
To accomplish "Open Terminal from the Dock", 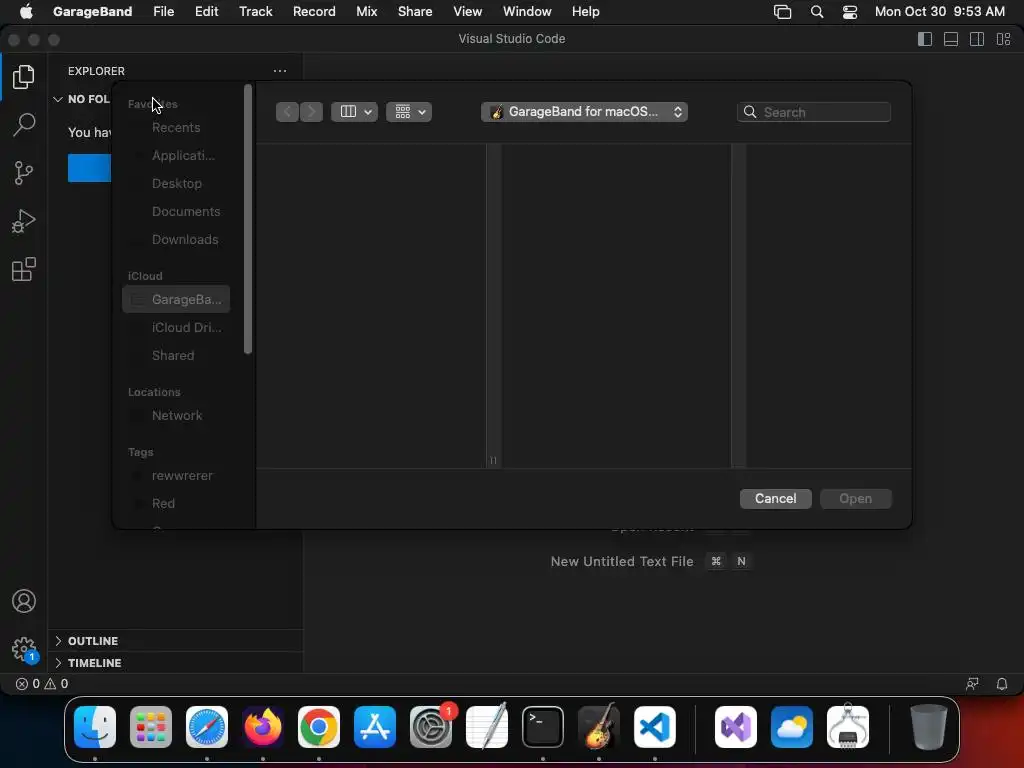I will tap(543, 727).
